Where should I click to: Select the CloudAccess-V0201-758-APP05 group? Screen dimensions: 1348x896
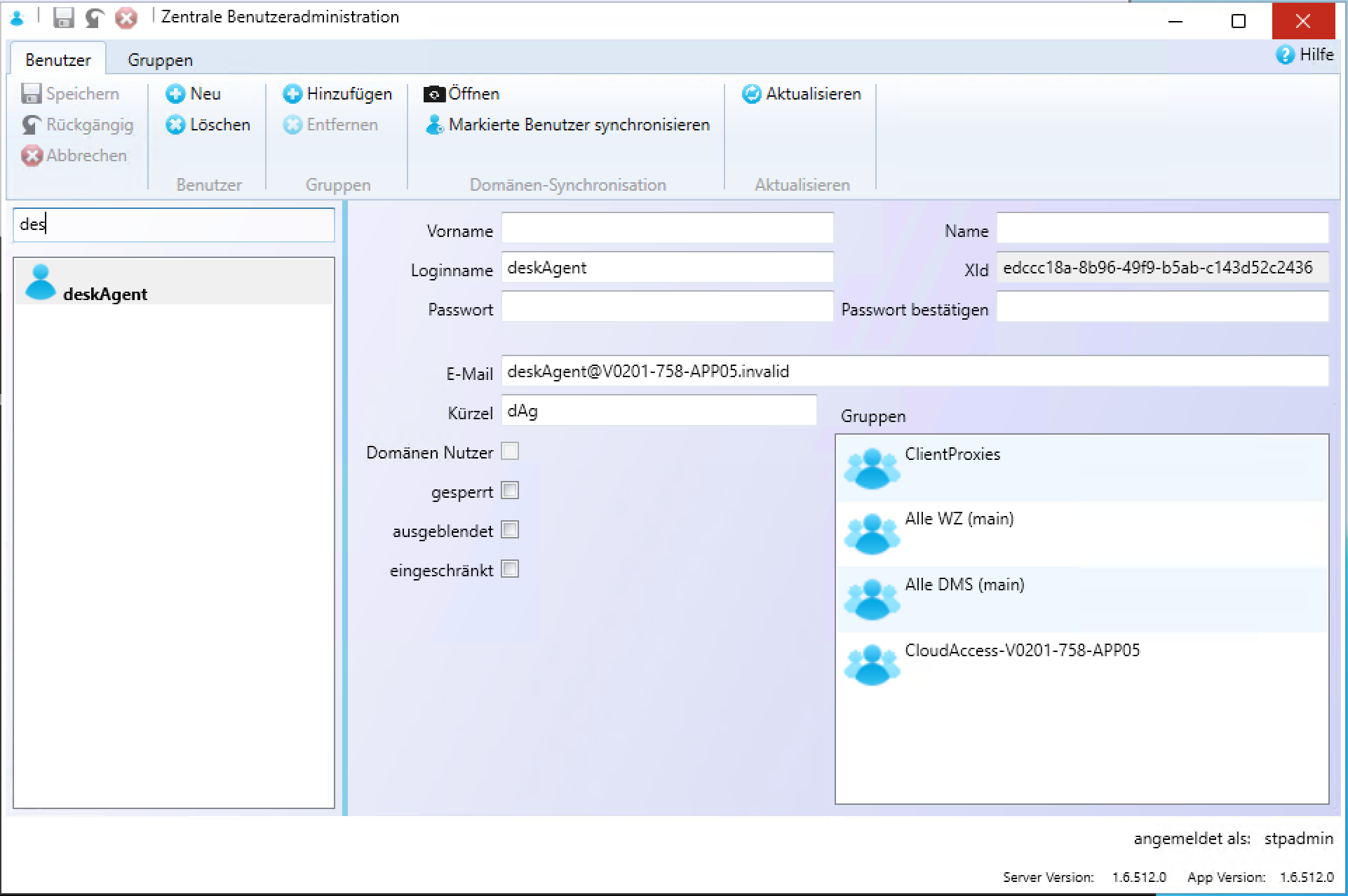coord(1082,665)
